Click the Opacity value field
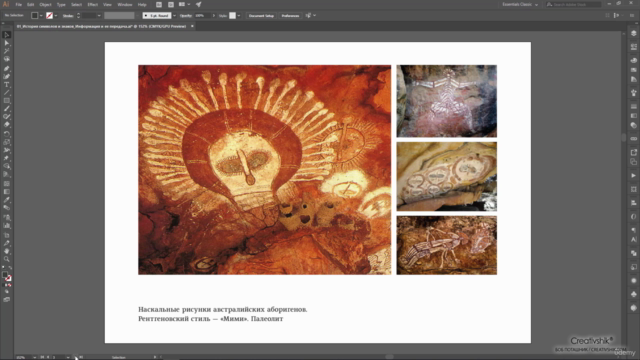The width and height of the screenshot is (640, 360). pyautogui.click(x=202, y=16)
